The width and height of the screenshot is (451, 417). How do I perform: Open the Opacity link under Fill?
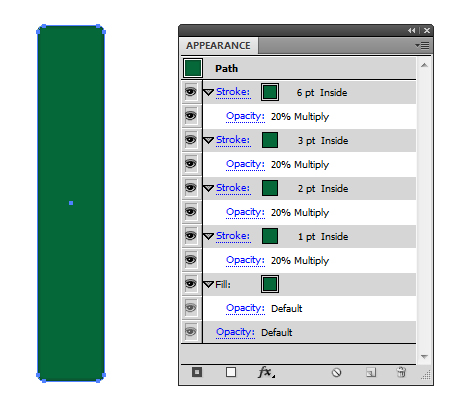(245, 308)
